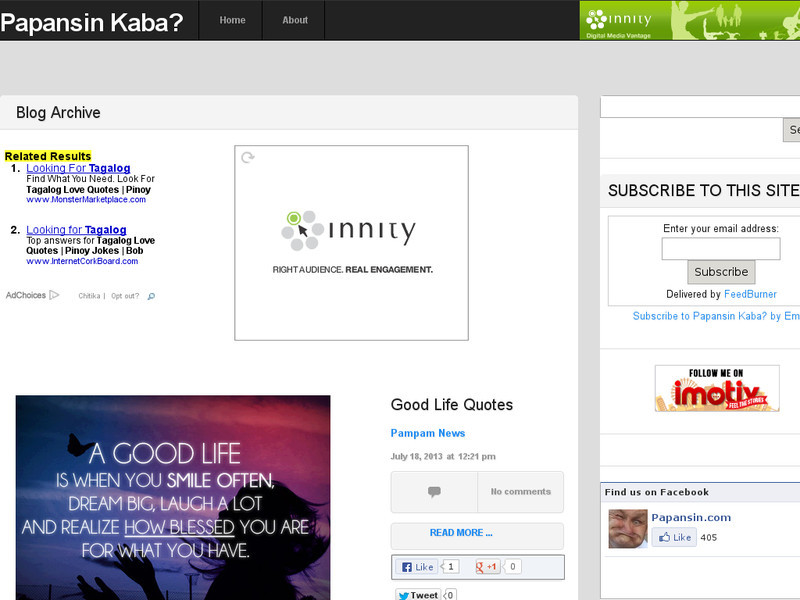Click the Papansin Kaba? site title
Image resolution: width=800 pixels, height=600 pixels.
(x=92, y=22)
